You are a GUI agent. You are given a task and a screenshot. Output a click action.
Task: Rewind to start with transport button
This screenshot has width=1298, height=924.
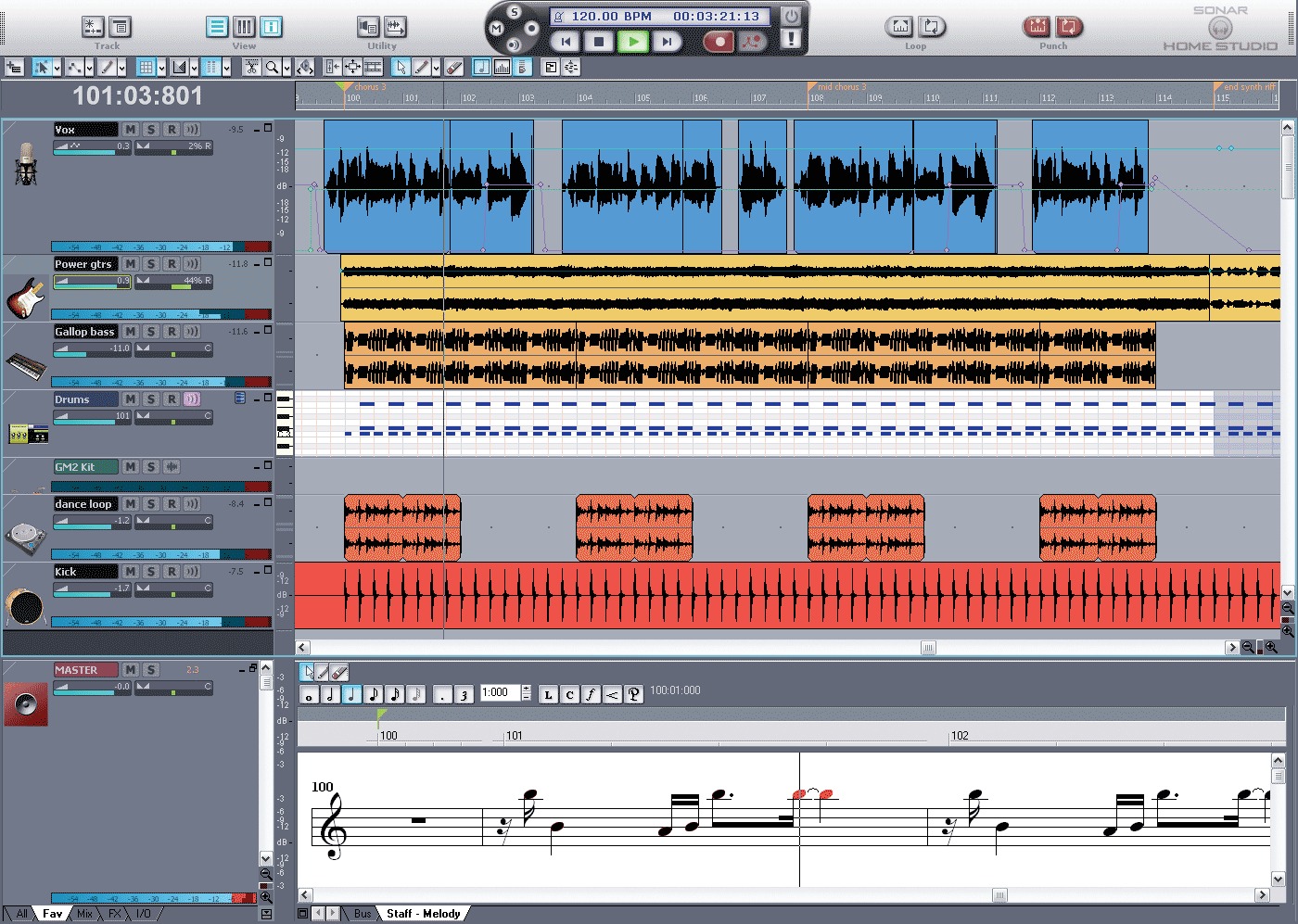pyautogui.click(x=566, y=41)
